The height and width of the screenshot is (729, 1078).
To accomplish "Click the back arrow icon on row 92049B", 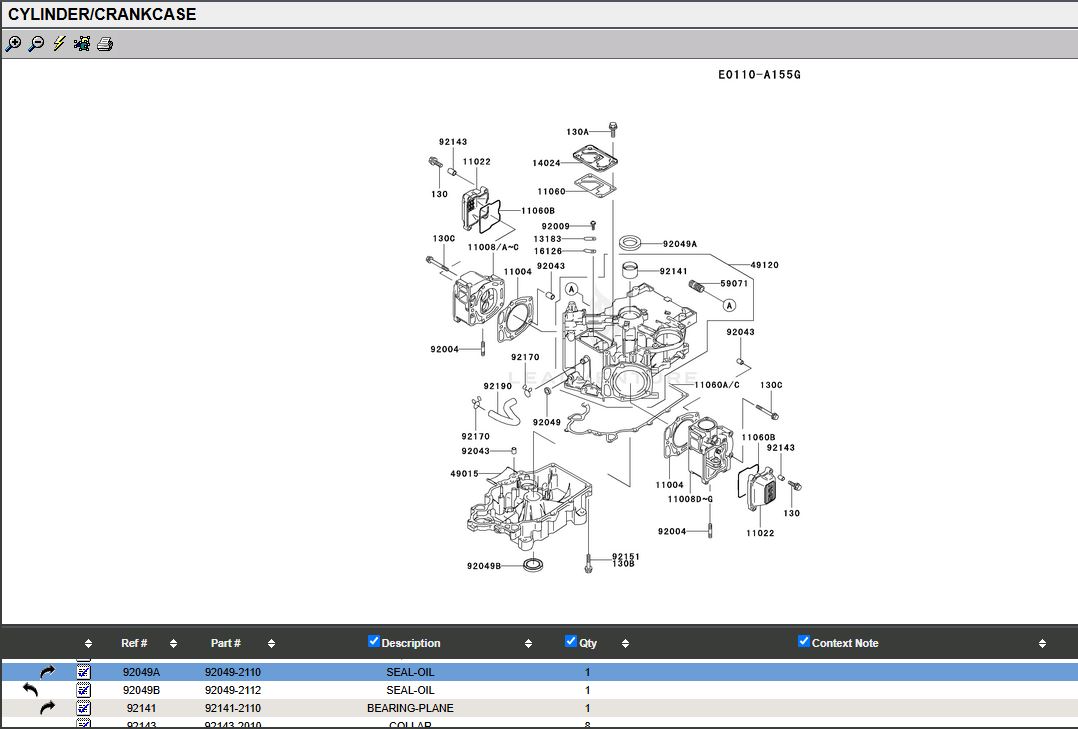I will 31,690.
